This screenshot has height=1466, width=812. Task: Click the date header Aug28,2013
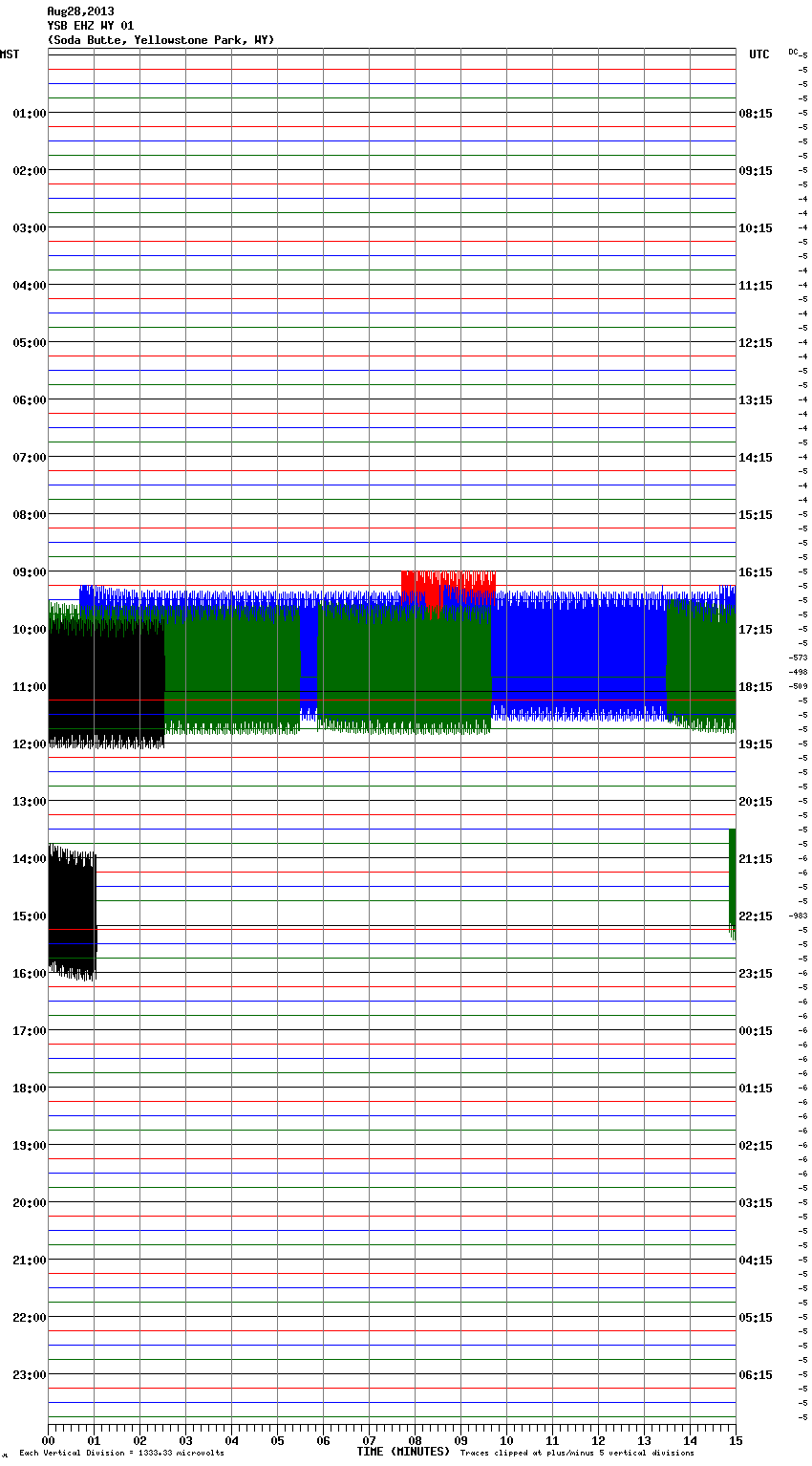pos(80,11)
